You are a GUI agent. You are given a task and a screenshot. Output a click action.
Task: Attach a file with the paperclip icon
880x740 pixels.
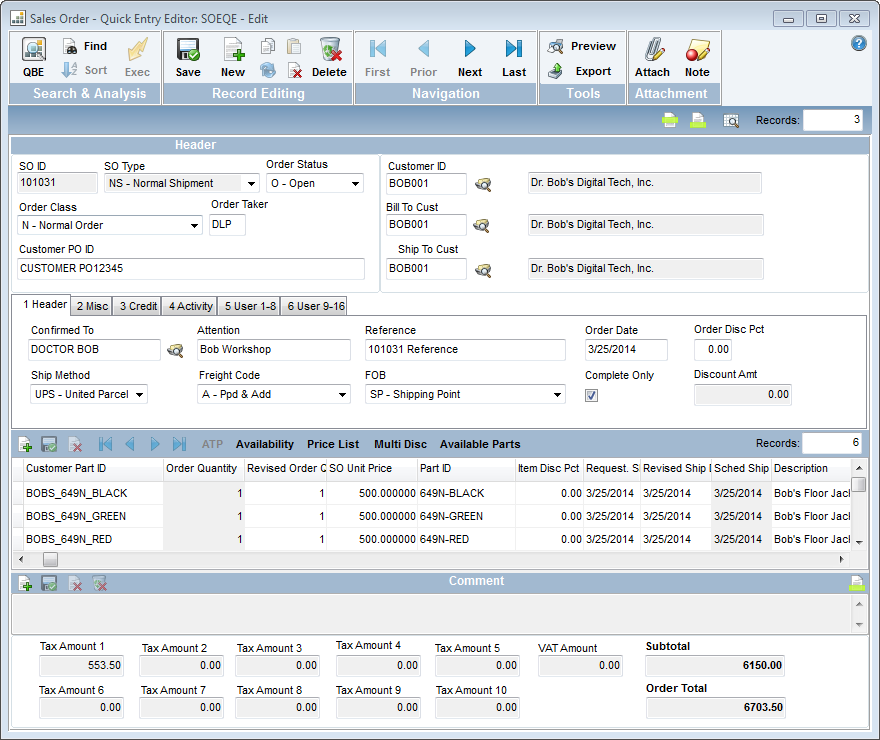click(653, 57)
